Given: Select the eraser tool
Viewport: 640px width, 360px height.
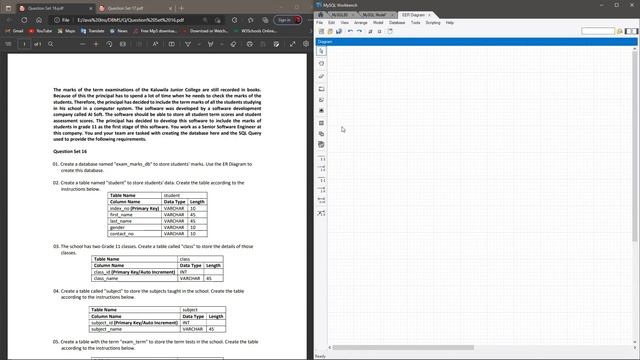Looking at the screenshot, I should tap(321, 76).
